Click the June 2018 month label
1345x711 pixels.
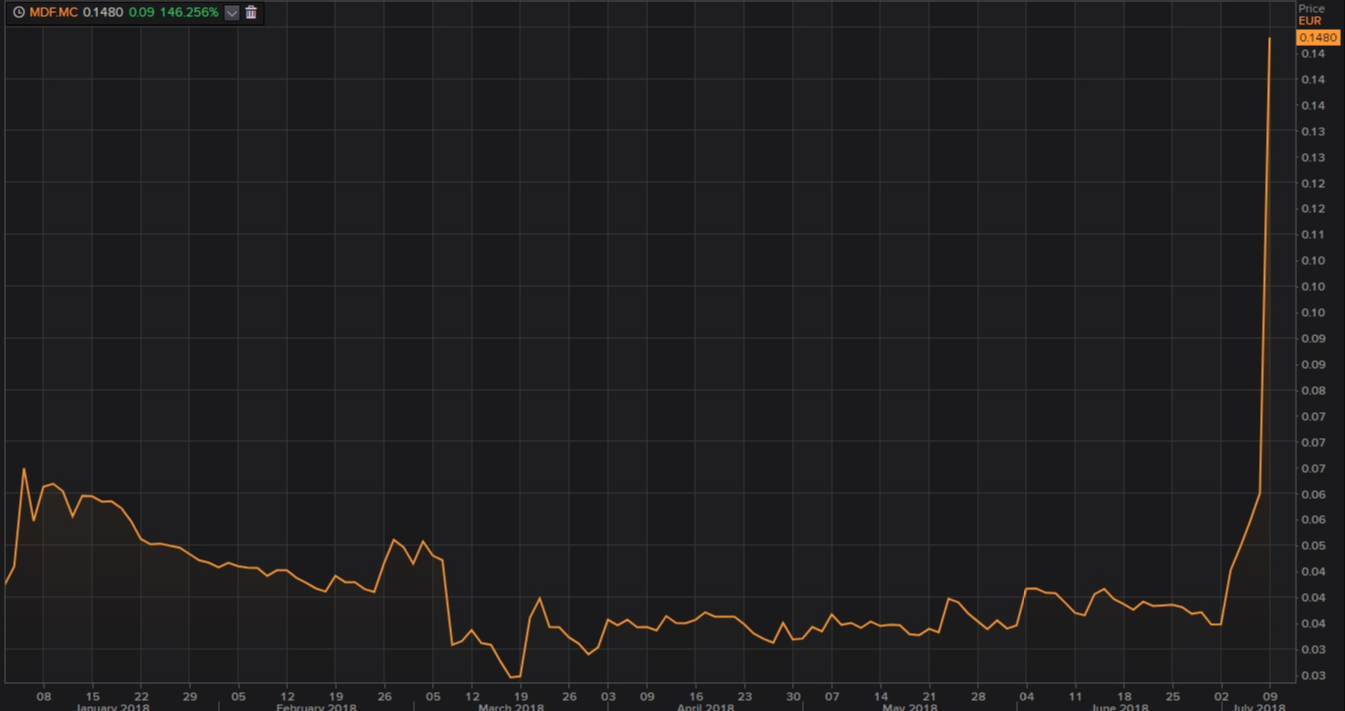(x=1118, y=707)
